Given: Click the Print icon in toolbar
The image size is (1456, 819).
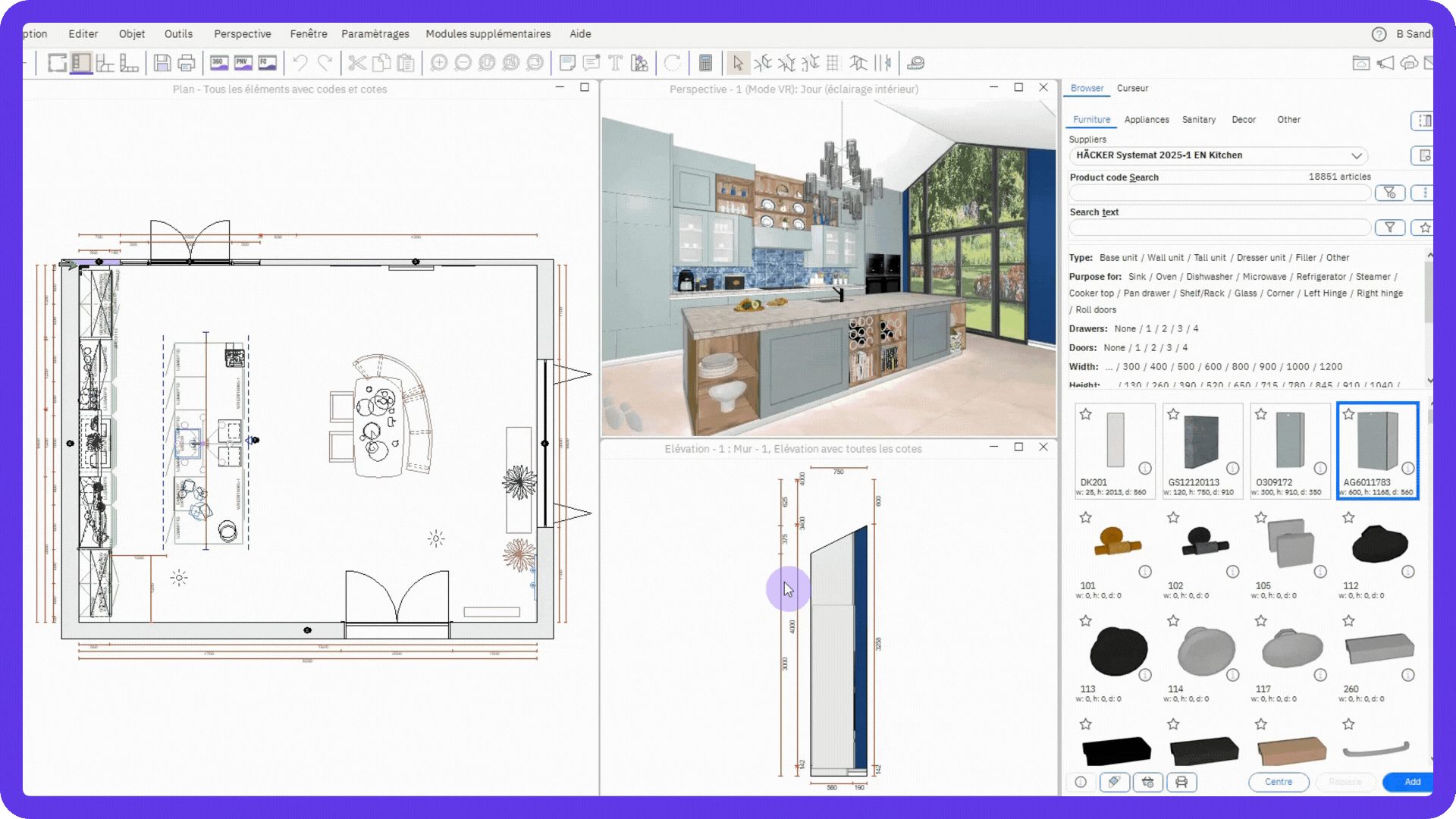Looking at the screenshot, I should coord(187,63).
